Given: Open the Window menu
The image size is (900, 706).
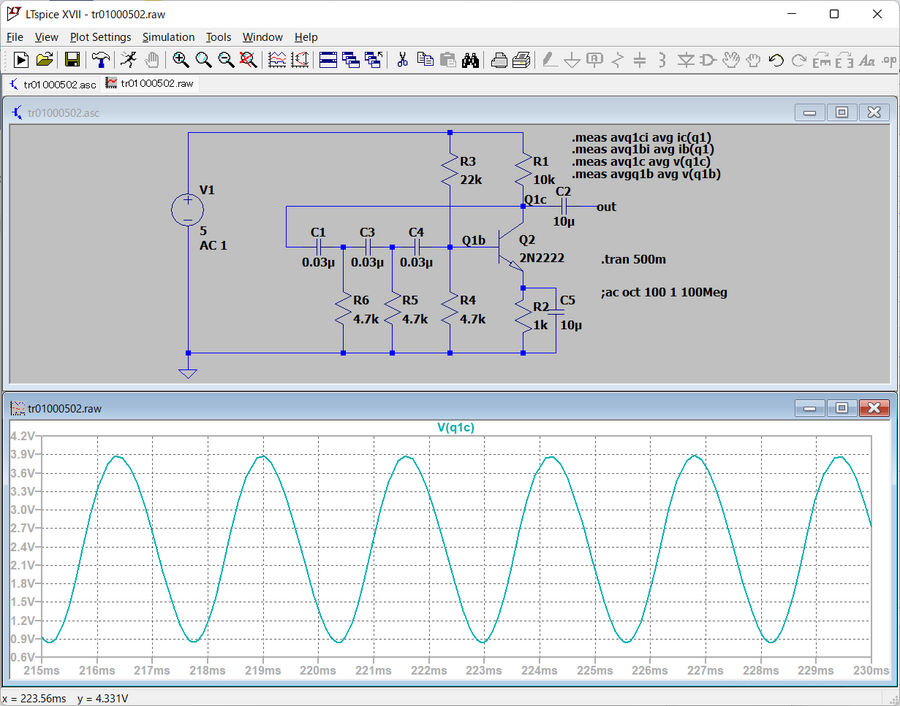Looking at the screenshot, I should 262,37.
